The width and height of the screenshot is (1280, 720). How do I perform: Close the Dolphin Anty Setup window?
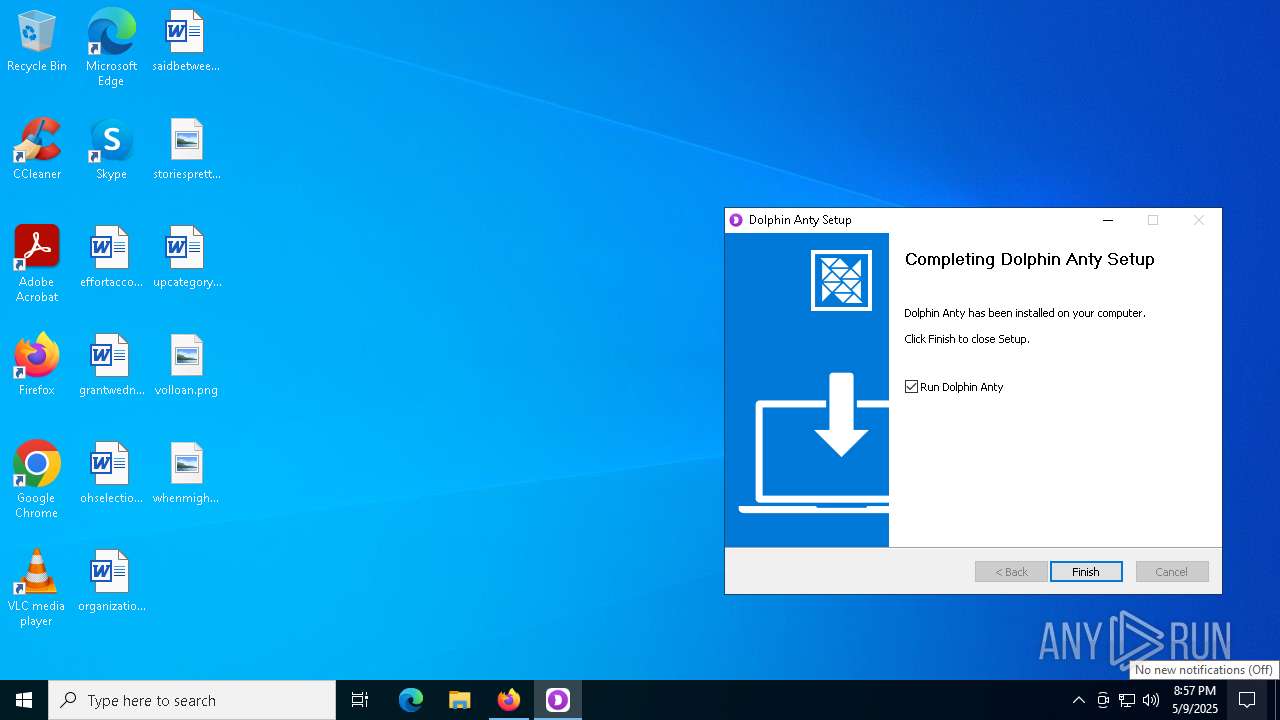[x=1198, y=220]
